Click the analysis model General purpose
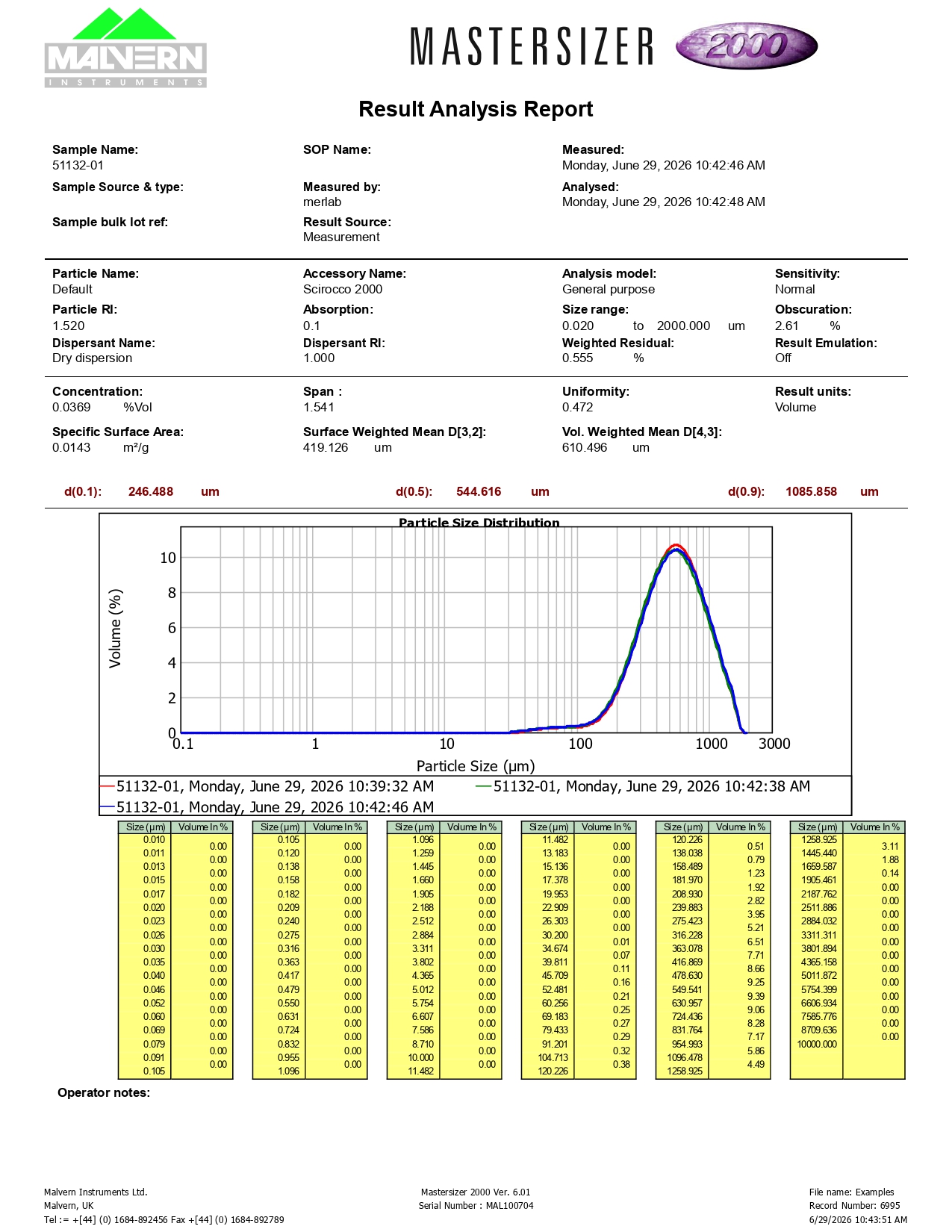The width and height of the screenshot is (952, 1232). pos(609,289)
